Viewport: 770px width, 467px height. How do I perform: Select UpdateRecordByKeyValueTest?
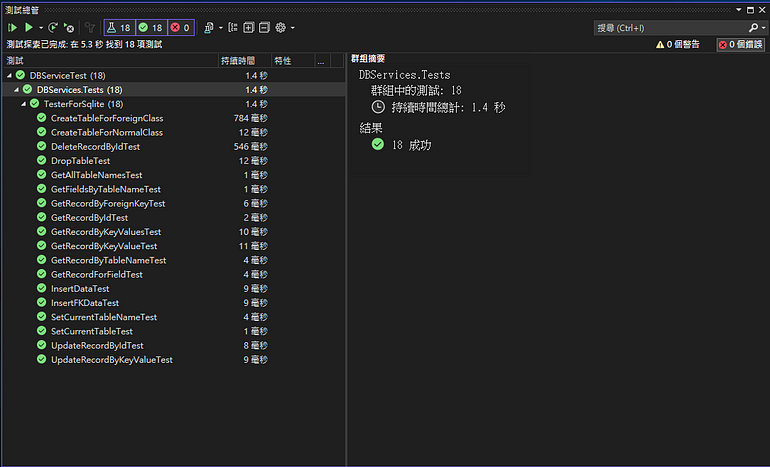click(x=111, y=360)
